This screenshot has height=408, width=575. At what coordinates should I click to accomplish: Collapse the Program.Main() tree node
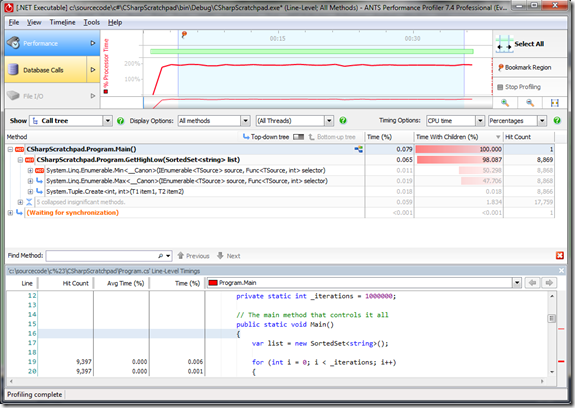[x=10, y=149]
